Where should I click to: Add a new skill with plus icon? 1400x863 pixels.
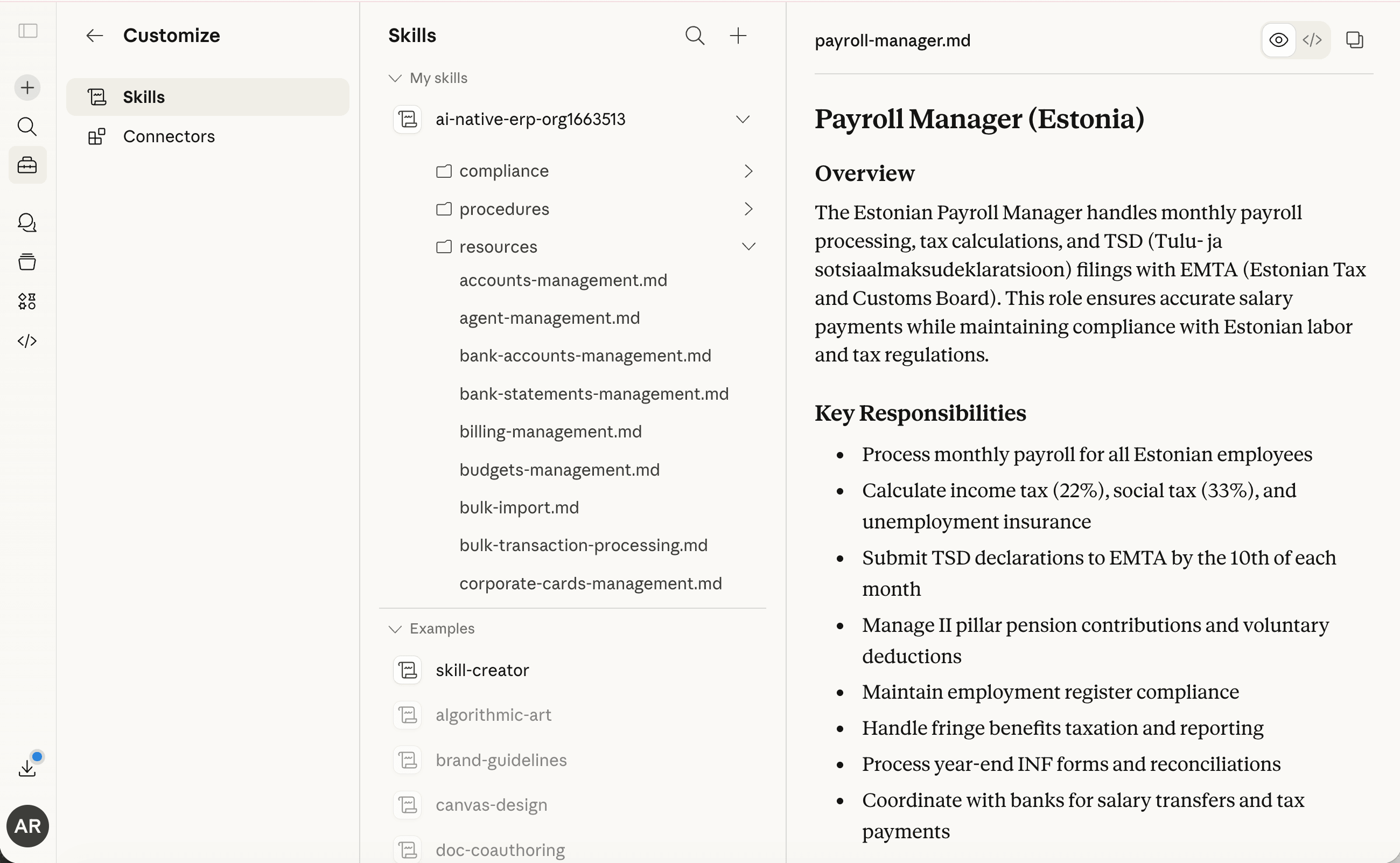pyautogui.click(x=738, y=36)
